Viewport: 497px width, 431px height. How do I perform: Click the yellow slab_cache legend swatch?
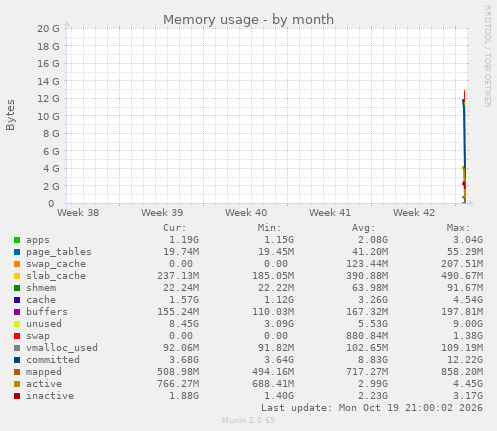[x=17, y=276]
